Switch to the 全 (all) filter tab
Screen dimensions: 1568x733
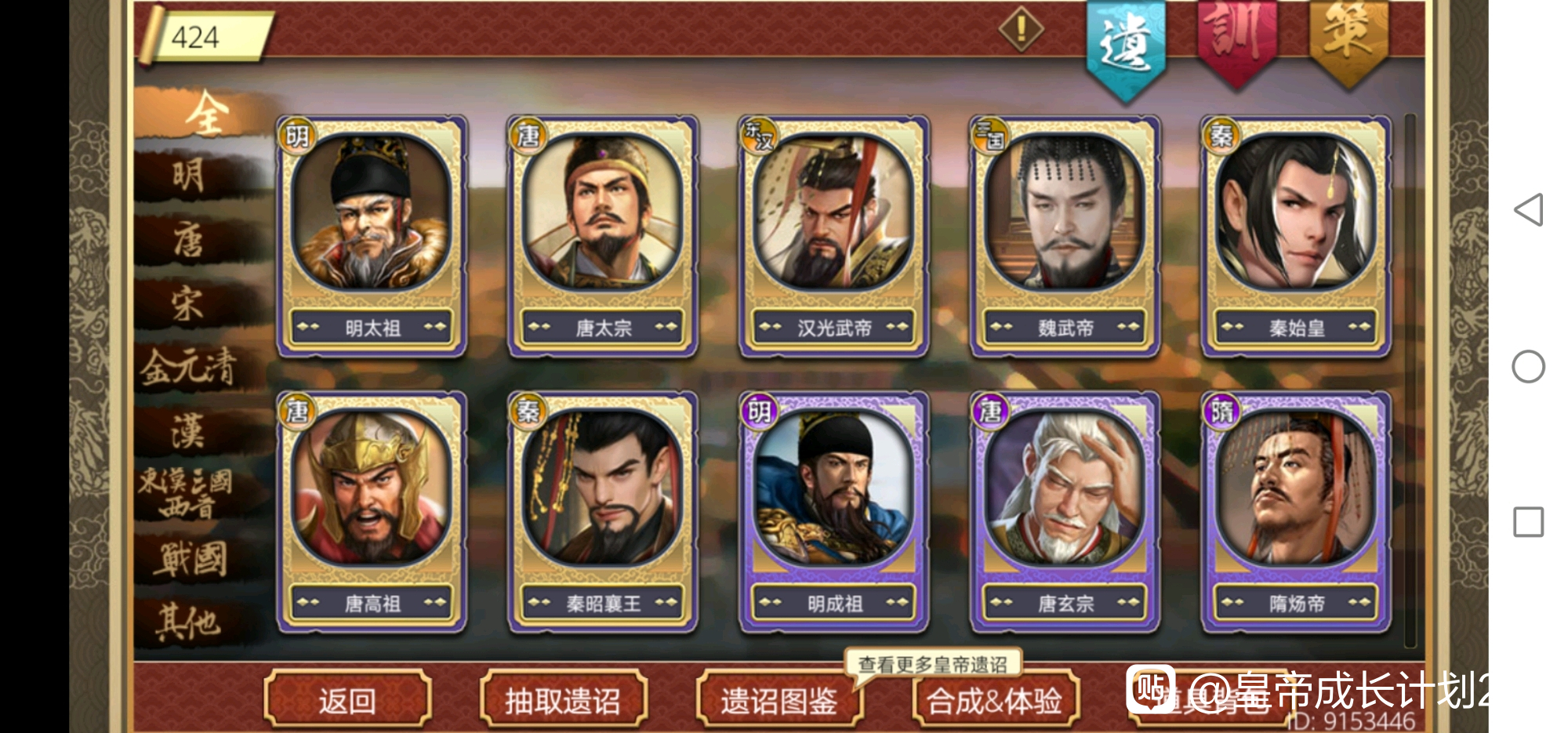pyautogui.click(x=205, y=114)
